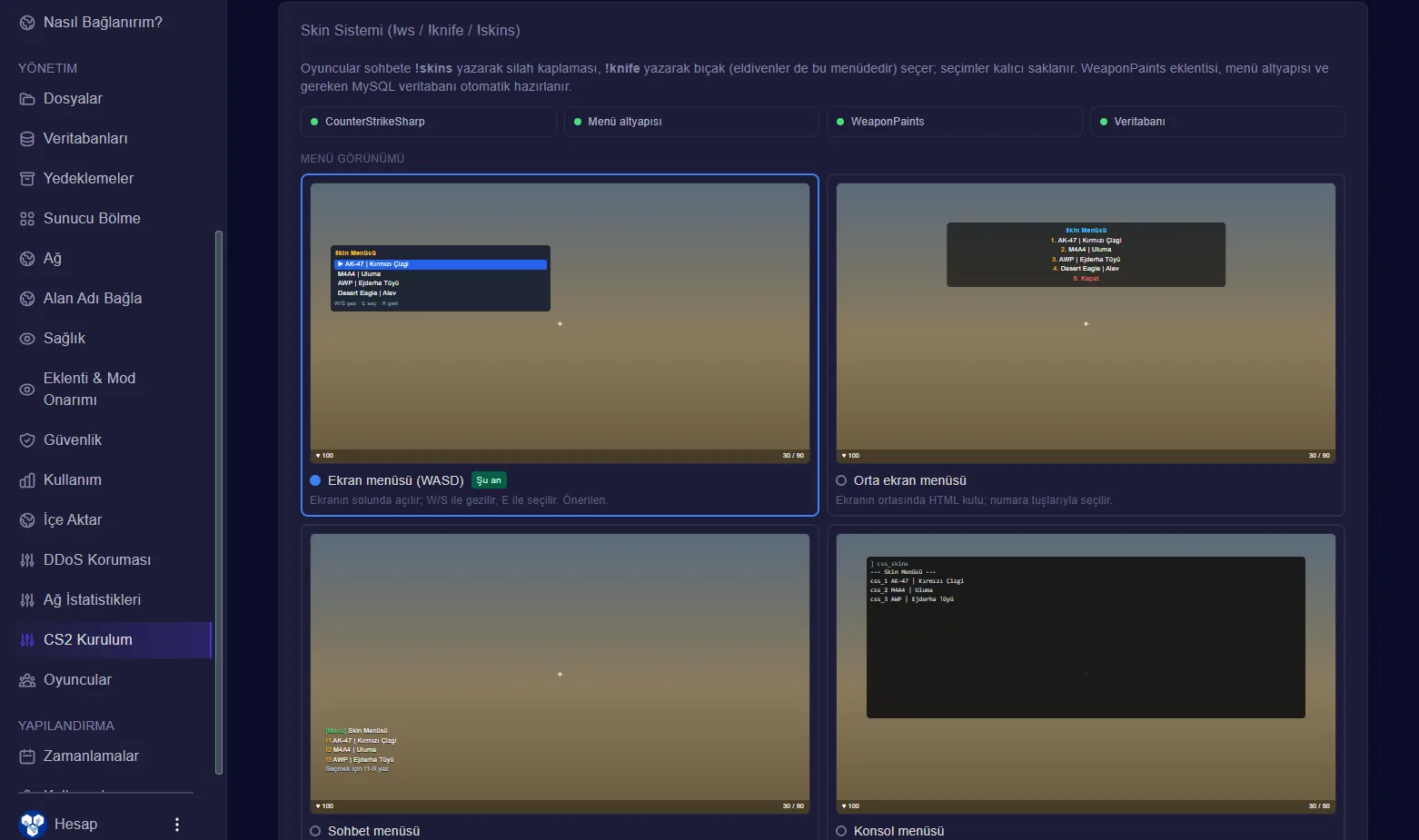Click the Ağ İstatistikleri sliders icon
1419x840 pixels.
pyautogui.click(x=27, y=600)
